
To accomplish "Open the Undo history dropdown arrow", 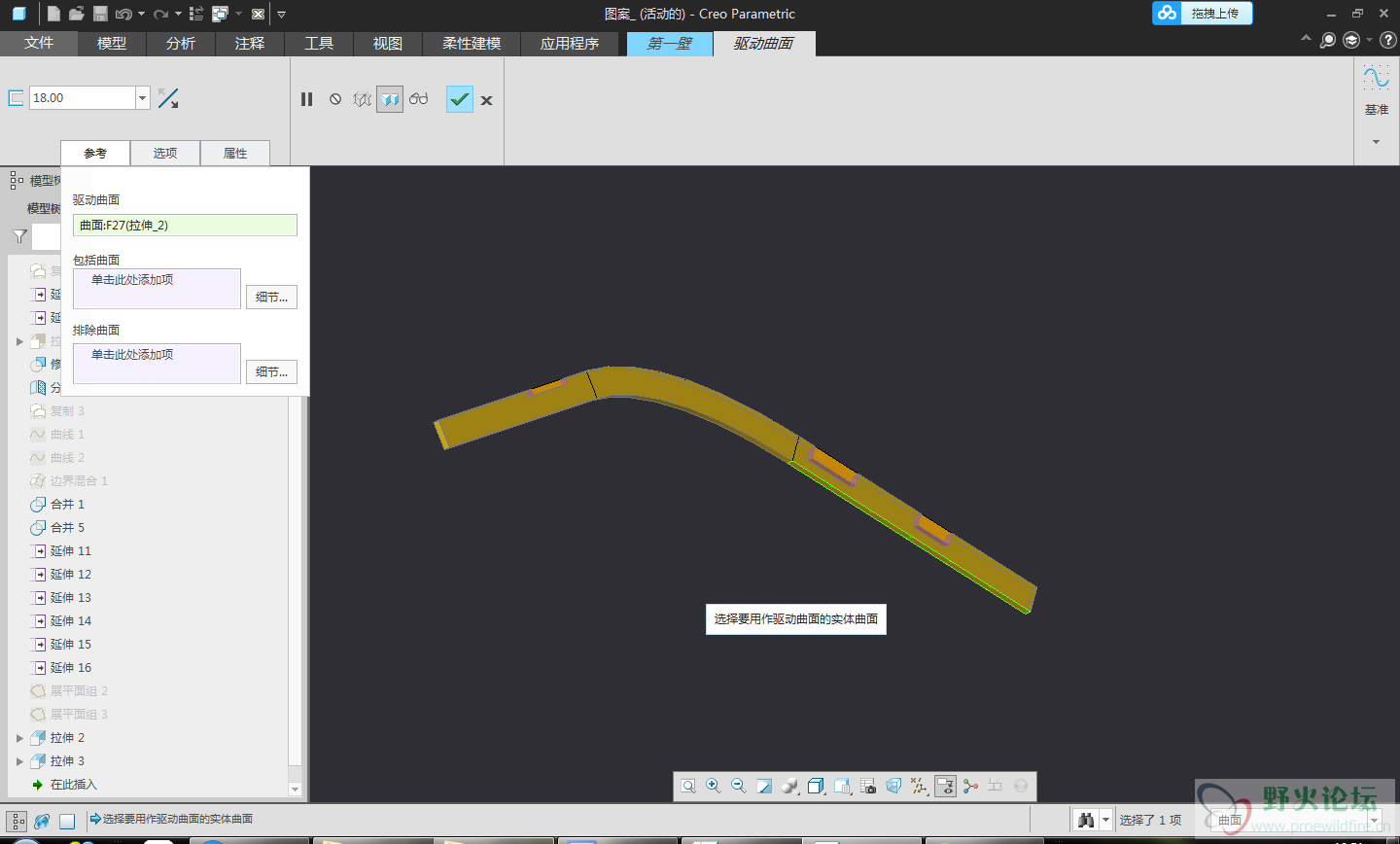I will pyautogui.click(x=141, y=14).
